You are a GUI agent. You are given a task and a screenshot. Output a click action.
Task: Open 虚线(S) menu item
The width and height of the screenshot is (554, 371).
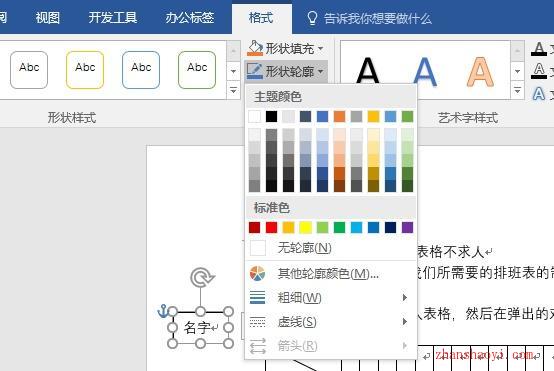(331, 322)
